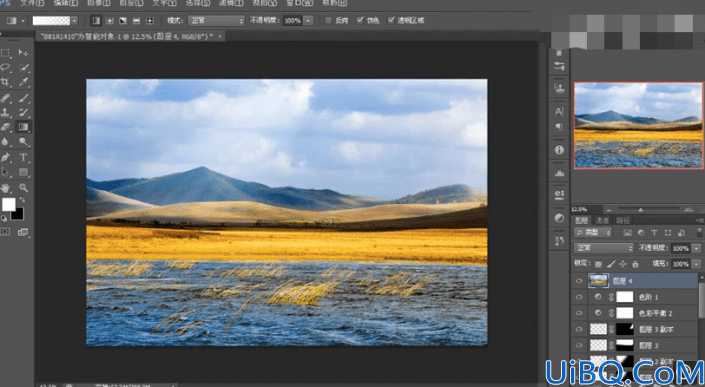Select the Brush tool
This screenshot has width=705, height=387.
tap(23, 98)
